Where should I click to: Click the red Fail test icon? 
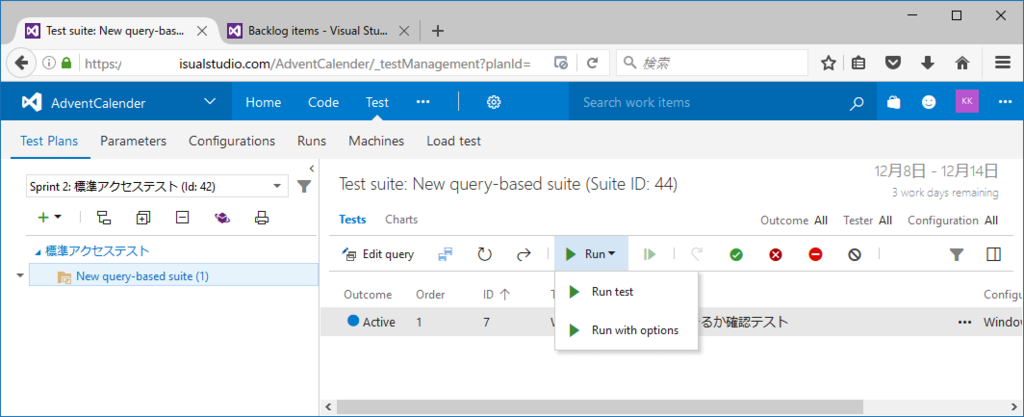[775, 255]
